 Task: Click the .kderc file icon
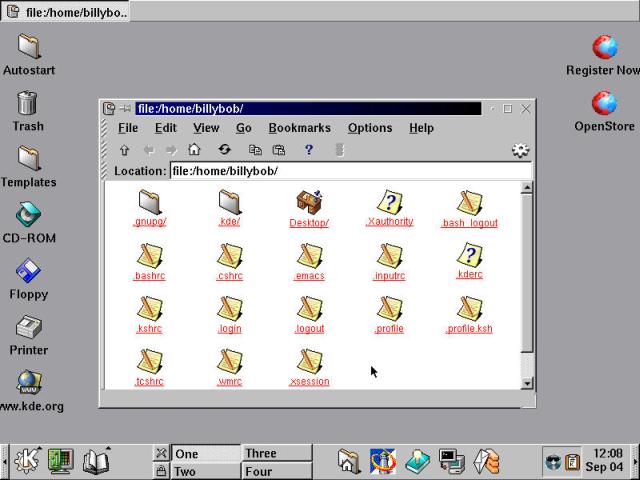point(469,255)
